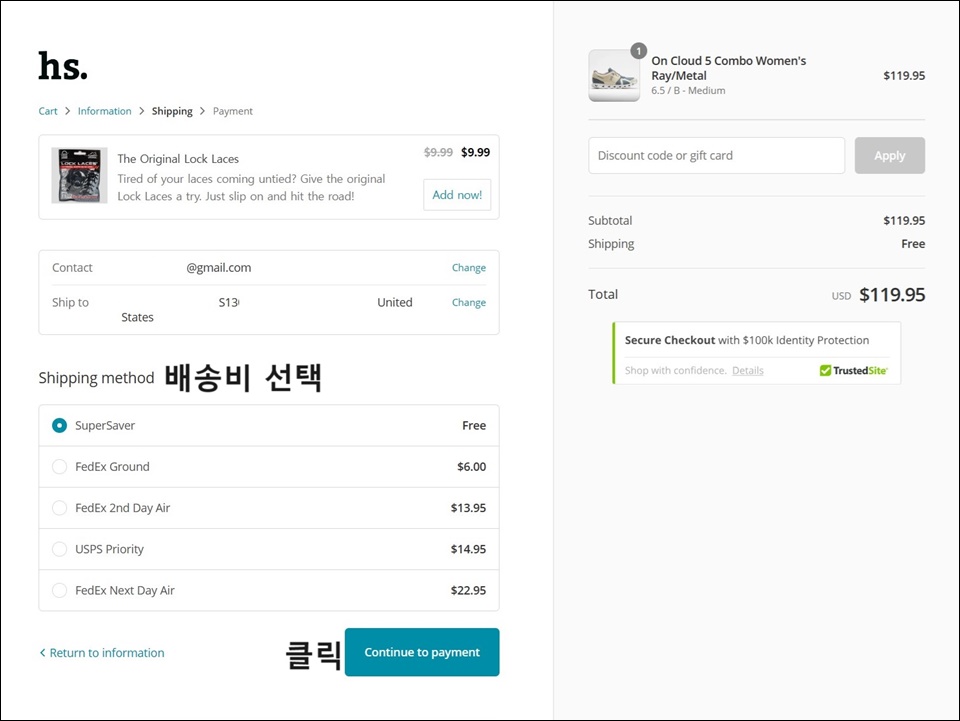Screen dimensions: 960x721
Task: Click the Shipping method heading
Action: [96, 378]
